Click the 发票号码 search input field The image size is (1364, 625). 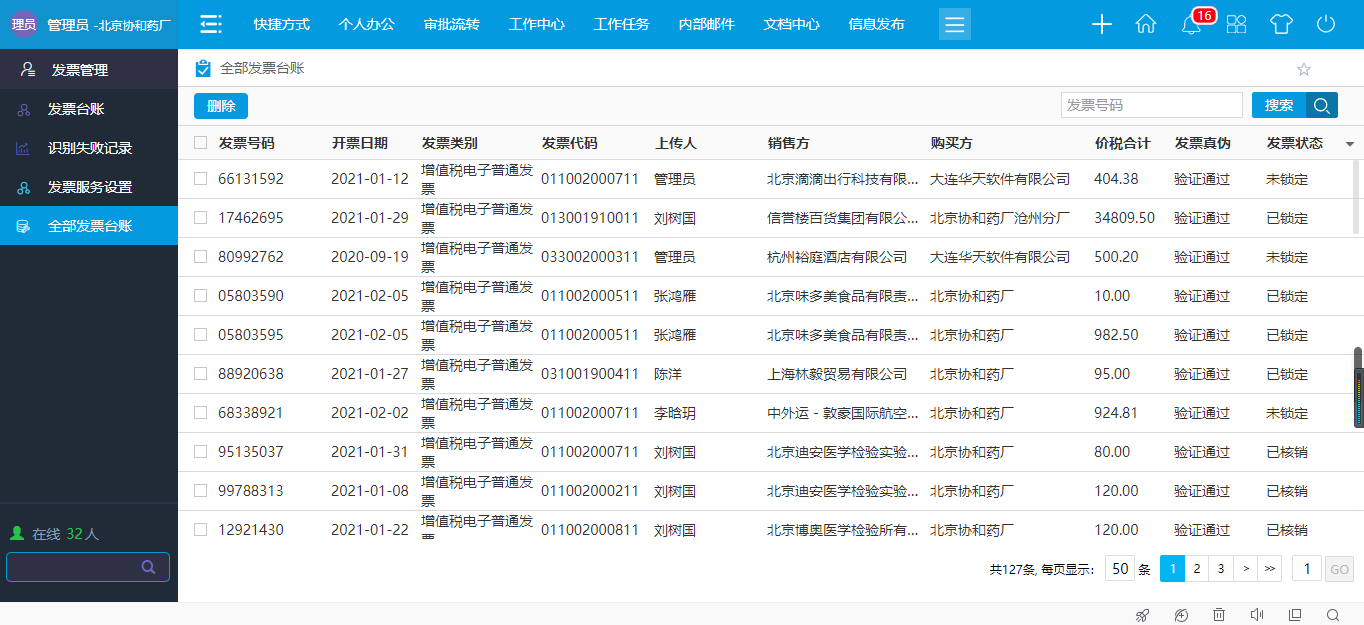click(x=1151, y=105)
